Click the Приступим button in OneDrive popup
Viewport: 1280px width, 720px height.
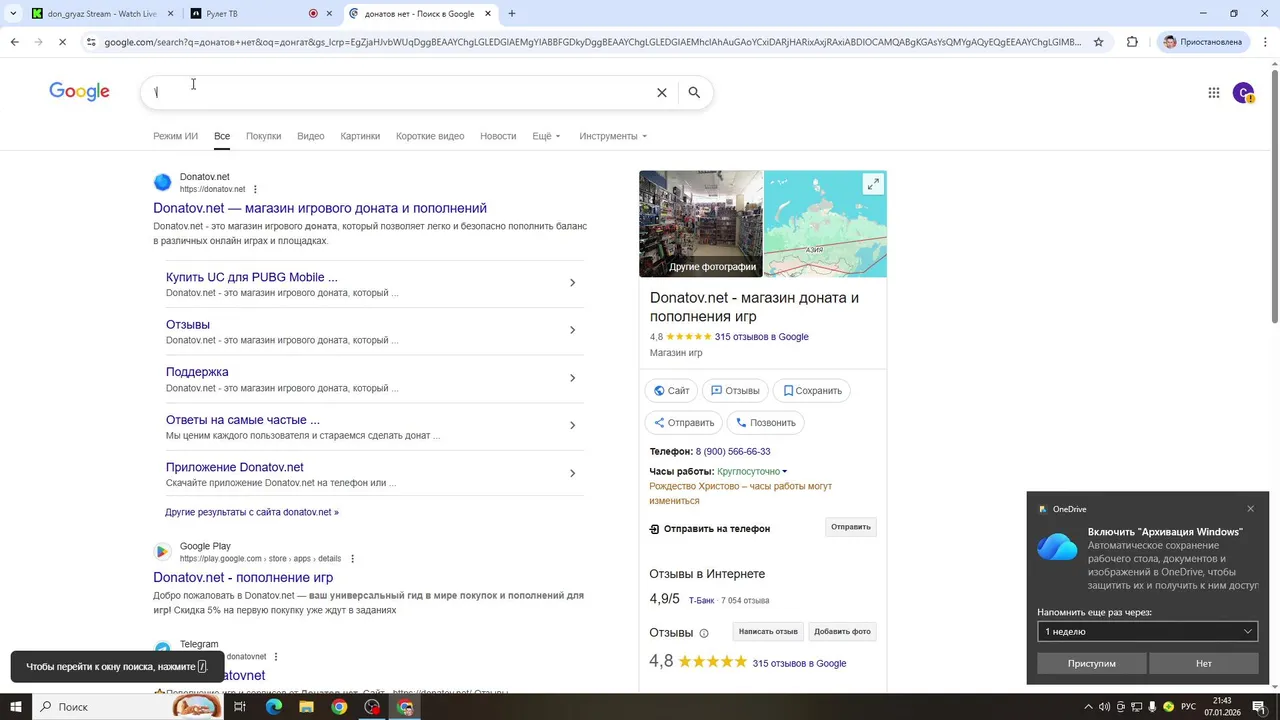point(1091,663)
